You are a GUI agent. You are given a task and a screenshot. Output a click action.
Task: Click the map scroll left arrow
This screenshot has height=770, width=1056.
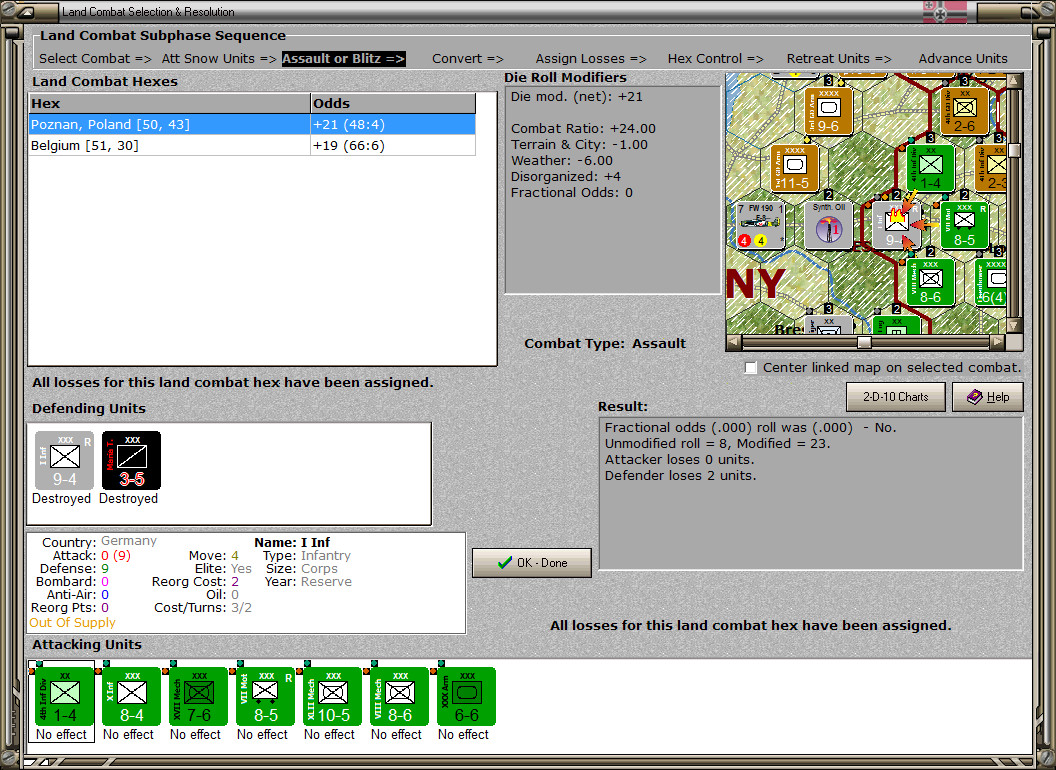[734, 342]
